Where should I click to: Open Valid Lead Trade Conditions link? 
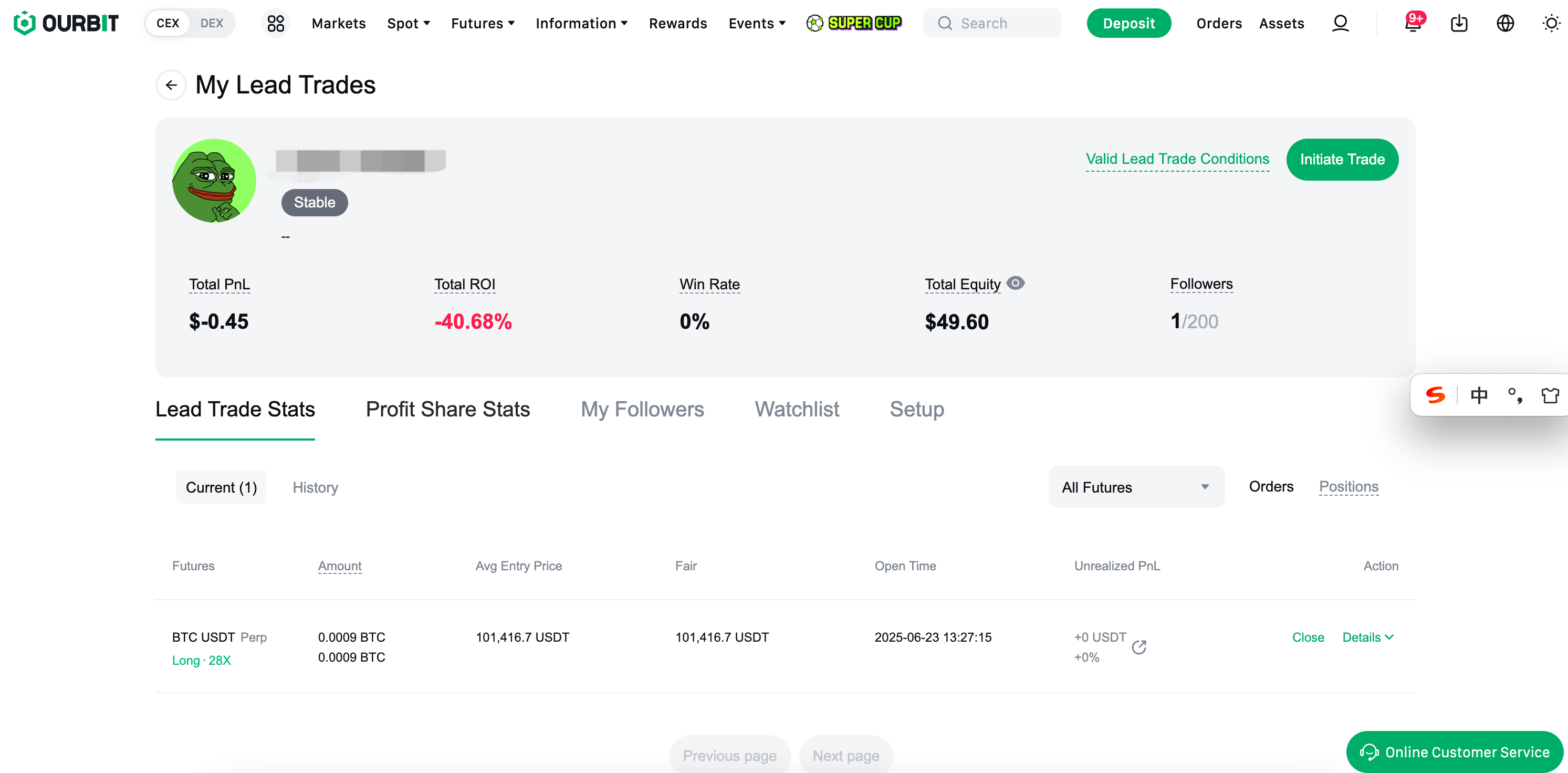(1177, 159)
